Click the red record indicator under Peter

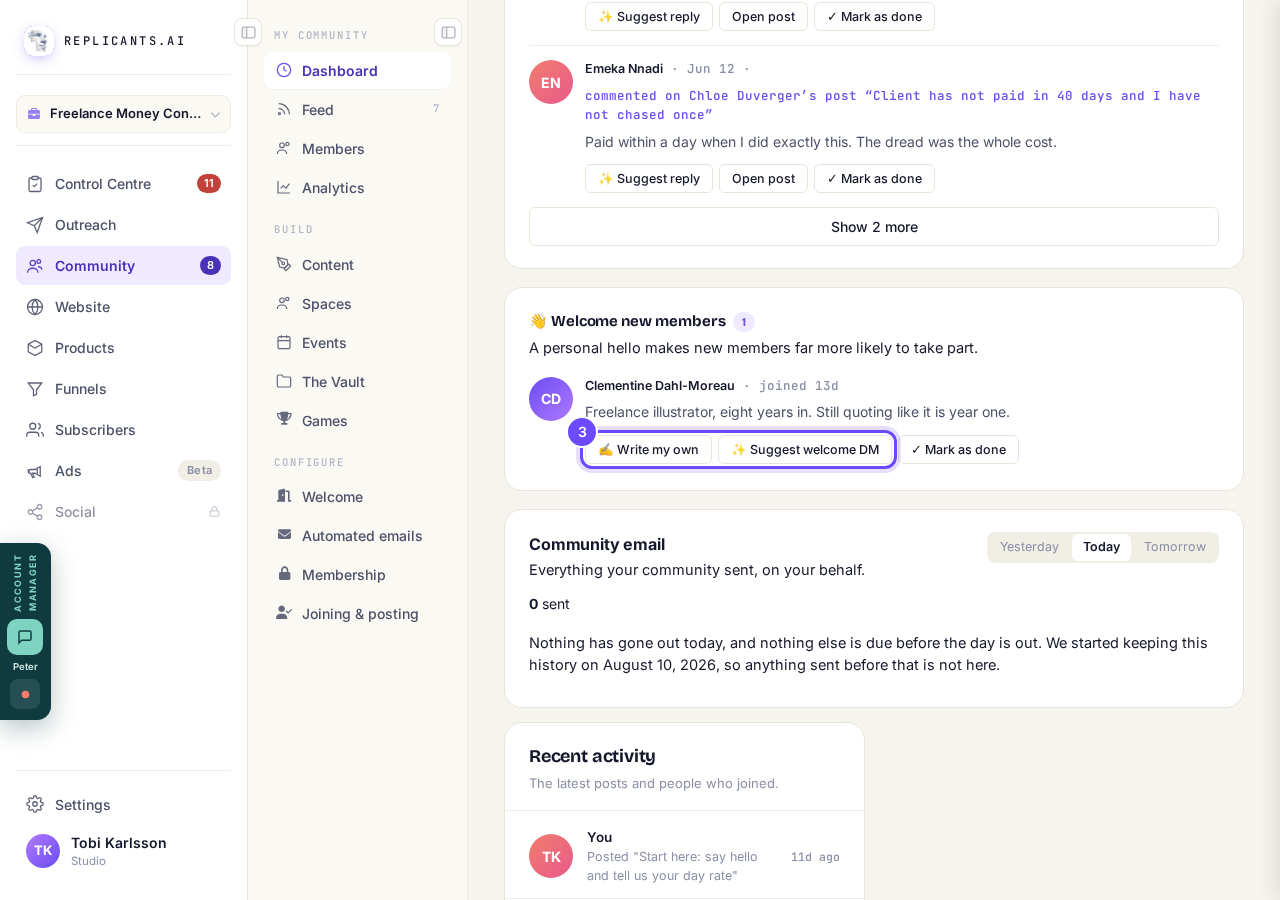[x=25, y=694]
